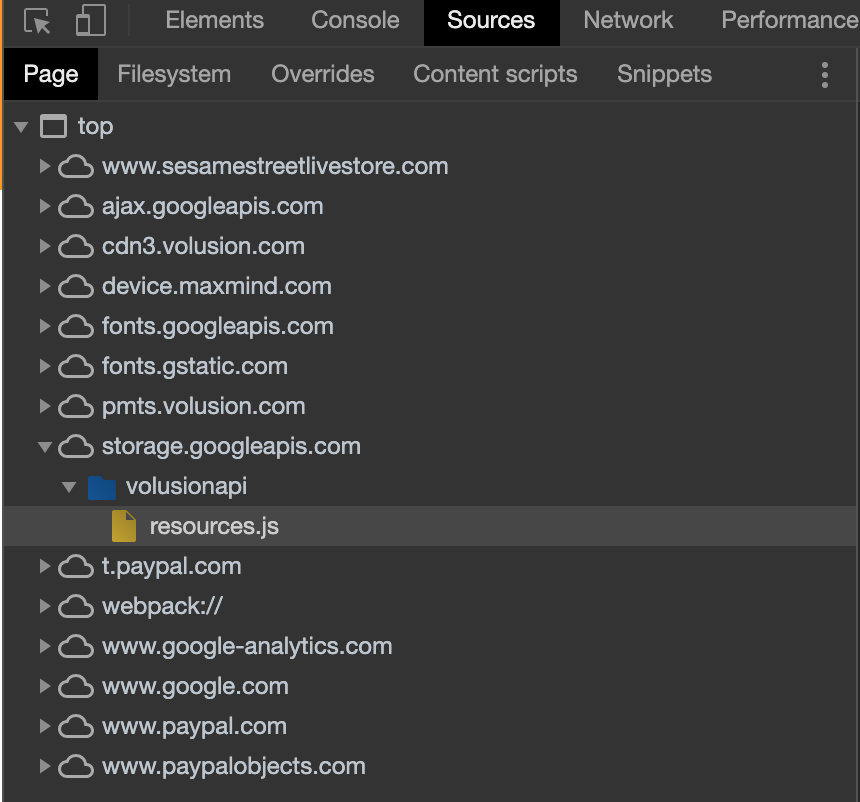Click the blue volusionapi folder icon
The width and height of the screenshot is (860, 802).
click(101, 487)
